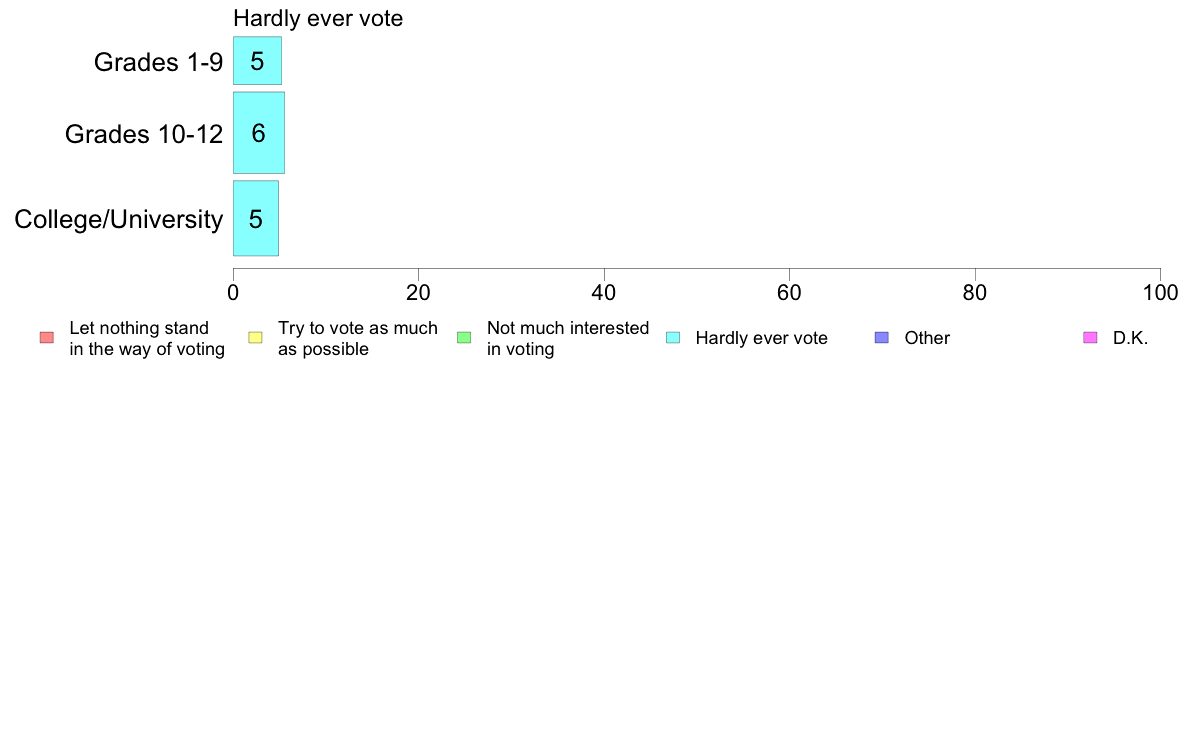Click the 'Hardly ever vote' chart title

point(318,18)
